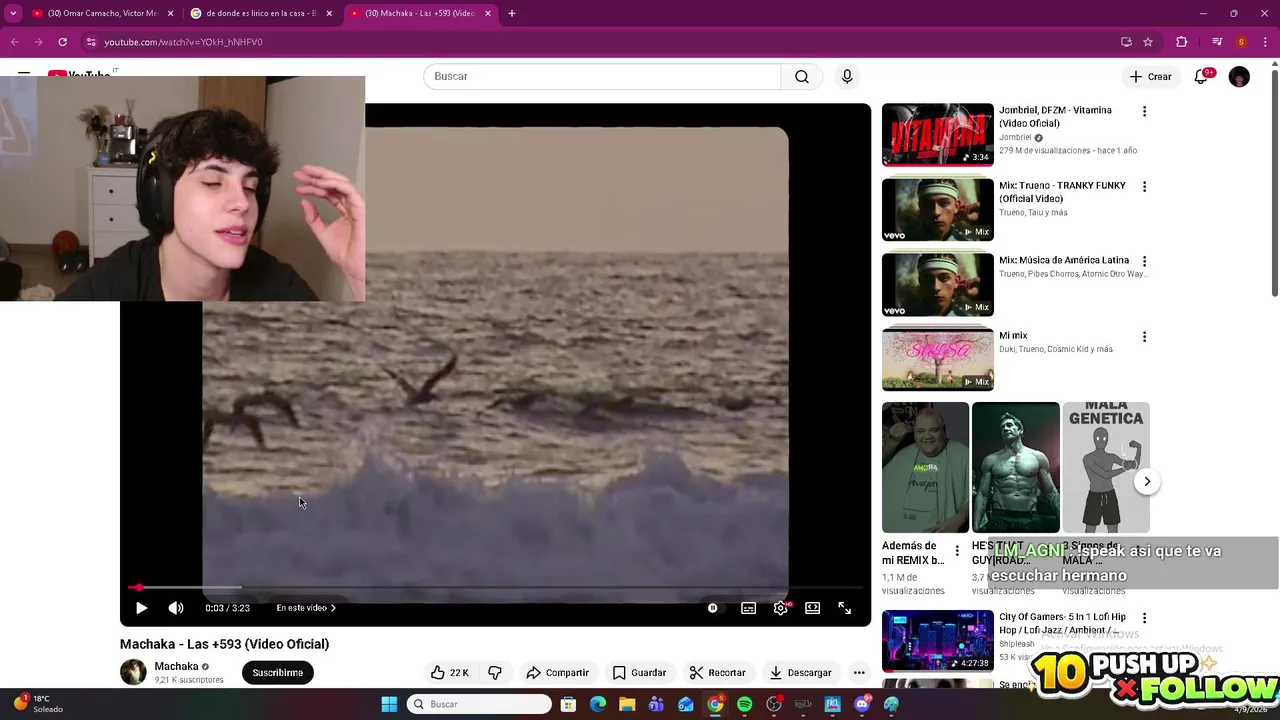Open video player settings gear
This screenshot has height=720, width=1280.
click(781, 607)
